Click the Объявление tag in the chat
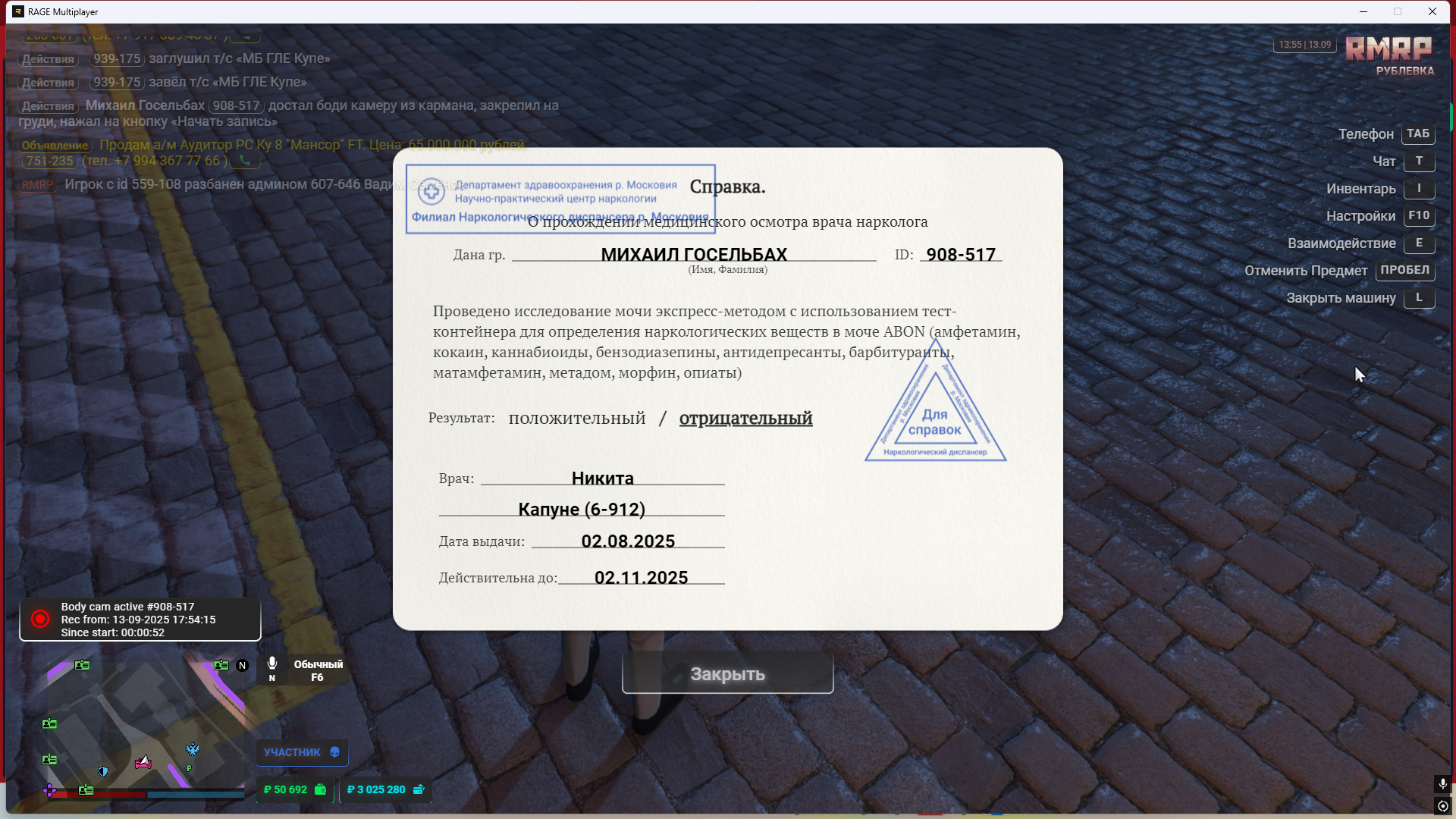 point(55,146)
